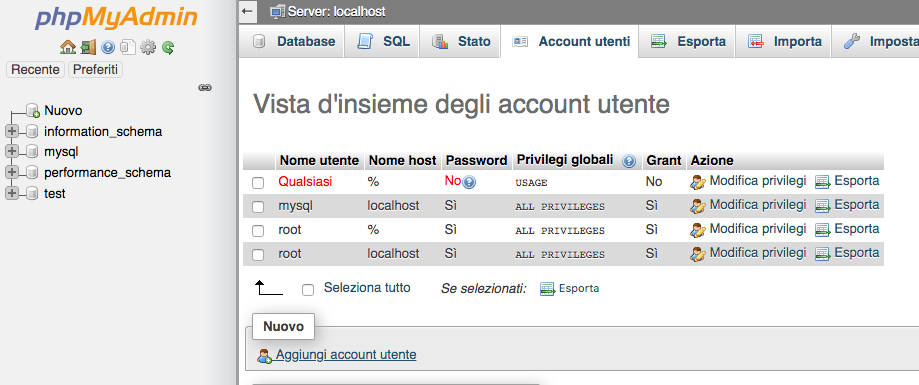Open information_schema database in tree
Screen dimensions: 919x385
coord(103,131)
